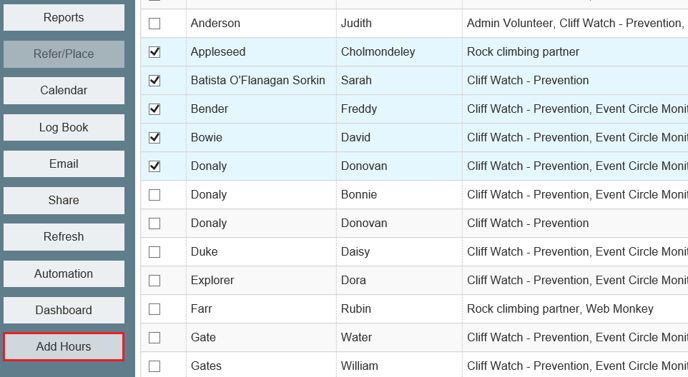Select the checkbox for Bonnie Donaly
This screenshot has width=688, height=377.
[x=154, y=194]
